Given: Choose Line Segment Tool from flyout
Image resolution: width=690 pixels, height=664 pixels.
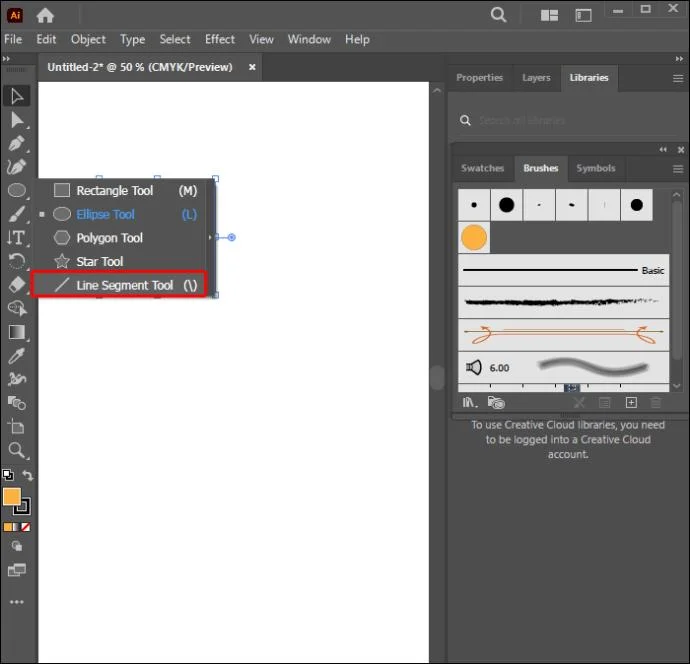Looking at the screenshot, I should click(120, 285).
